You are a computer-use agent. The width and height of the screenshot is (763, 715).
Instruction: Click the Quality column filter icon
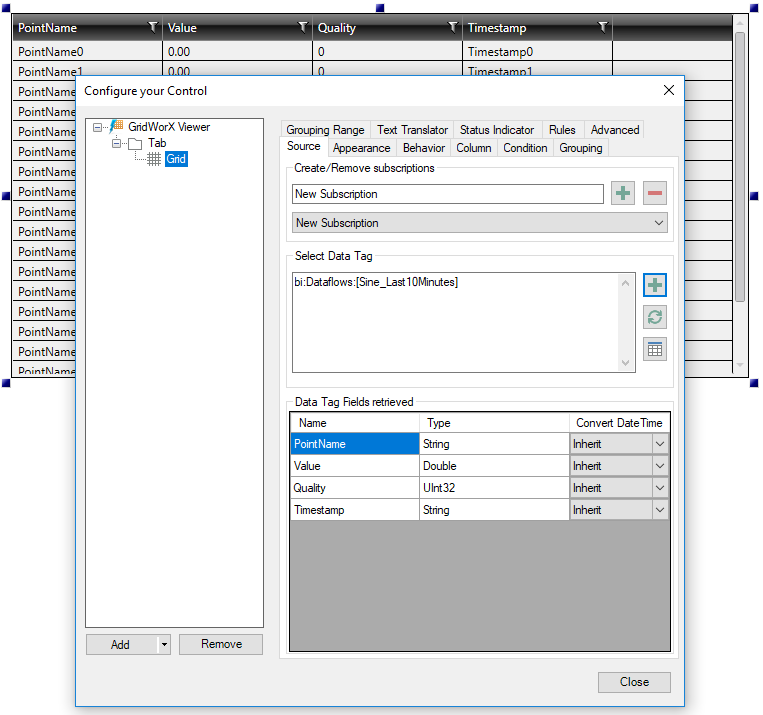point(452,27)
